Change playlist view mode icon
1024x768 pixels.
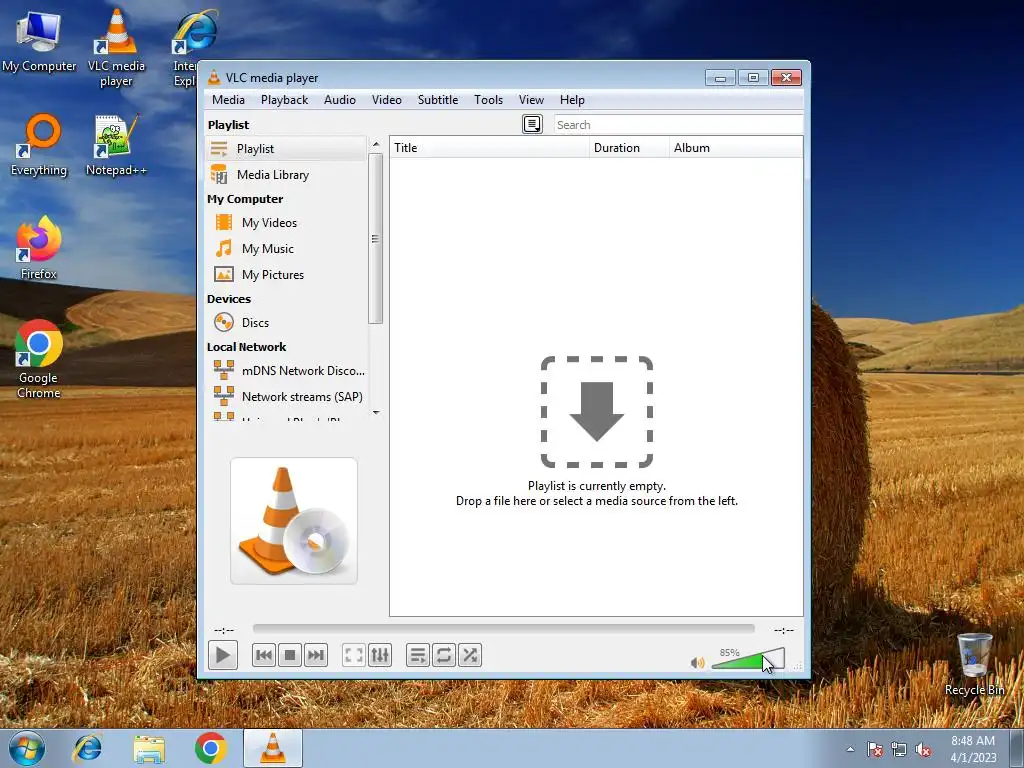tap(532, 124)
